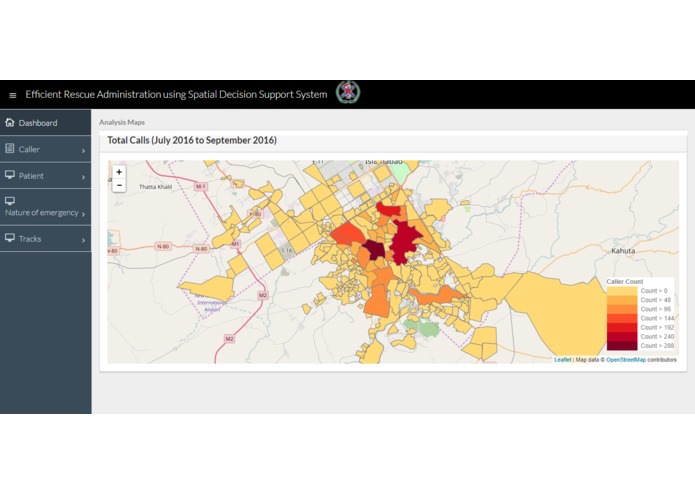Click the application title text in header

[176, 94]
